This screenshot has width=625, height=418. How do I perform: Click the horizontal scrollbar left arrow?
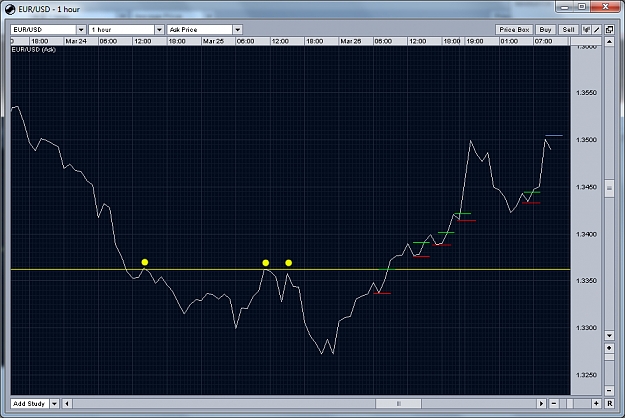67,404
